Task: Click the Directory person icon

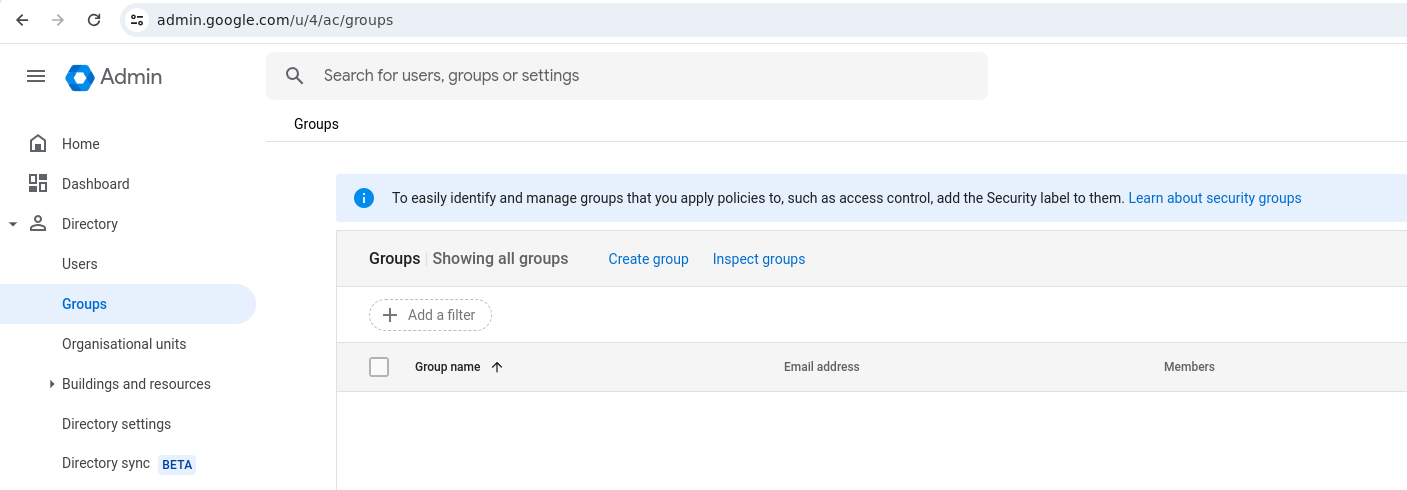Action: click(x=38, y=223)
